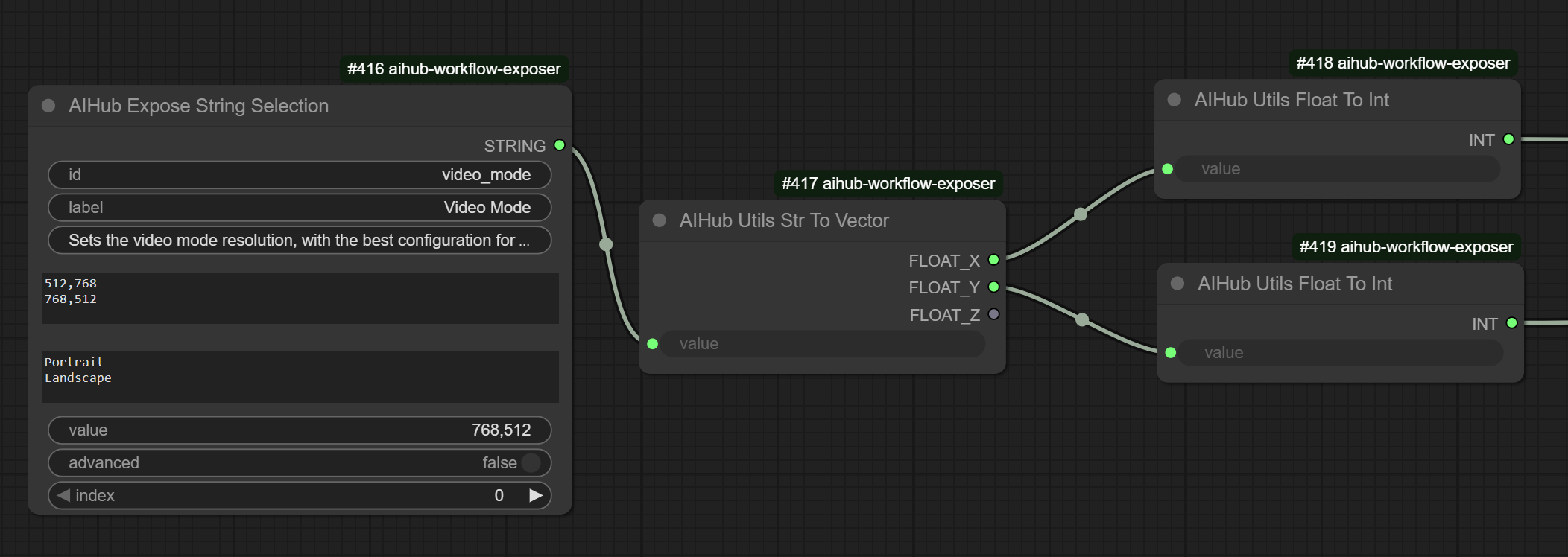This screenshot has width=1568, height=557.
Task: Collapse the Float To Int node #418 via its dot
Action: coord(1174,100)
